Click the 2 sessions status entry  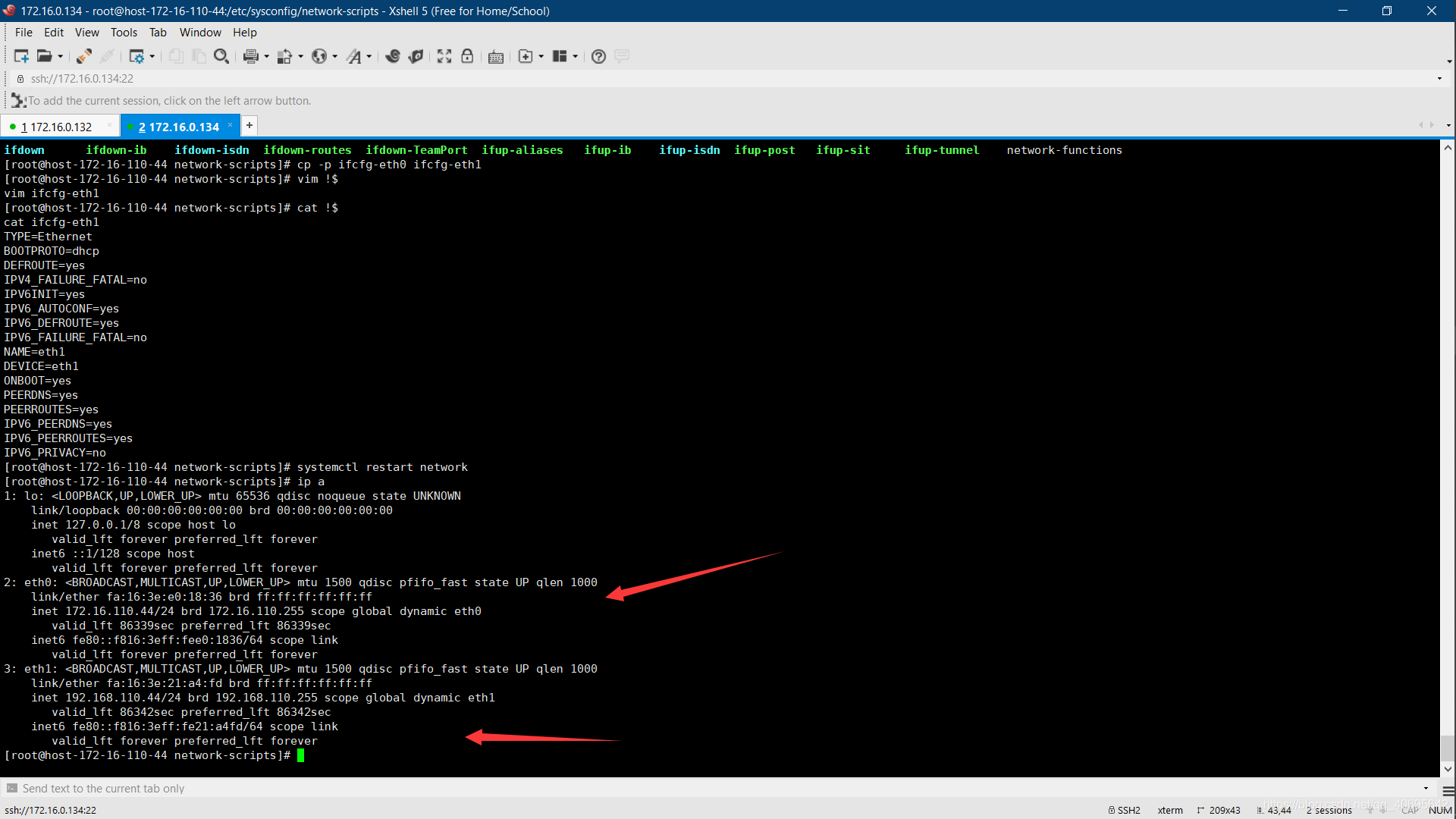[1329, 810]
